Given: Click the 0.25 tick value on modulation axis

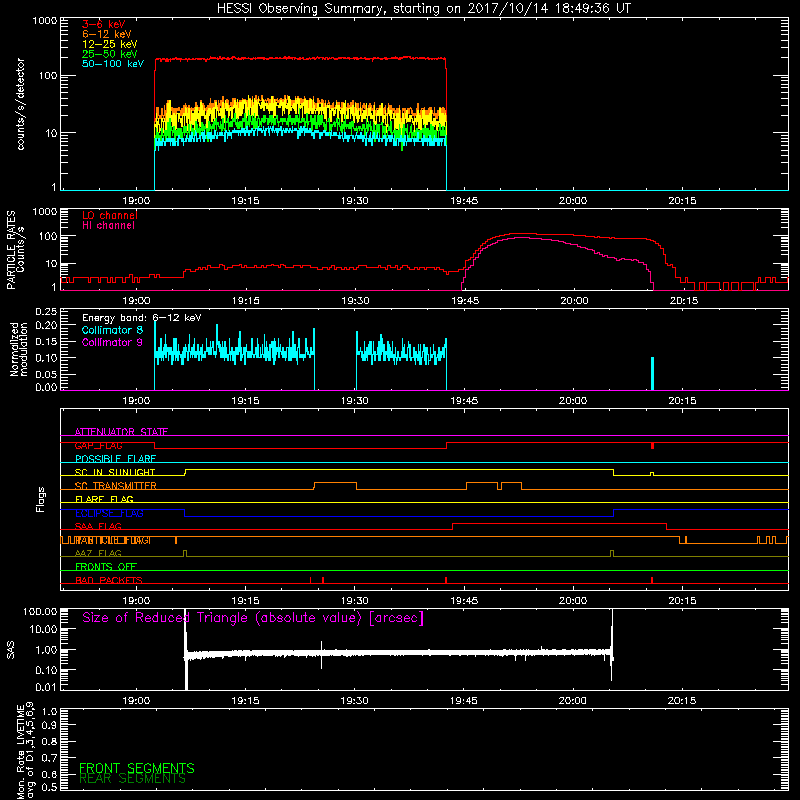Looking at the screenshot, I should (46, 312).
